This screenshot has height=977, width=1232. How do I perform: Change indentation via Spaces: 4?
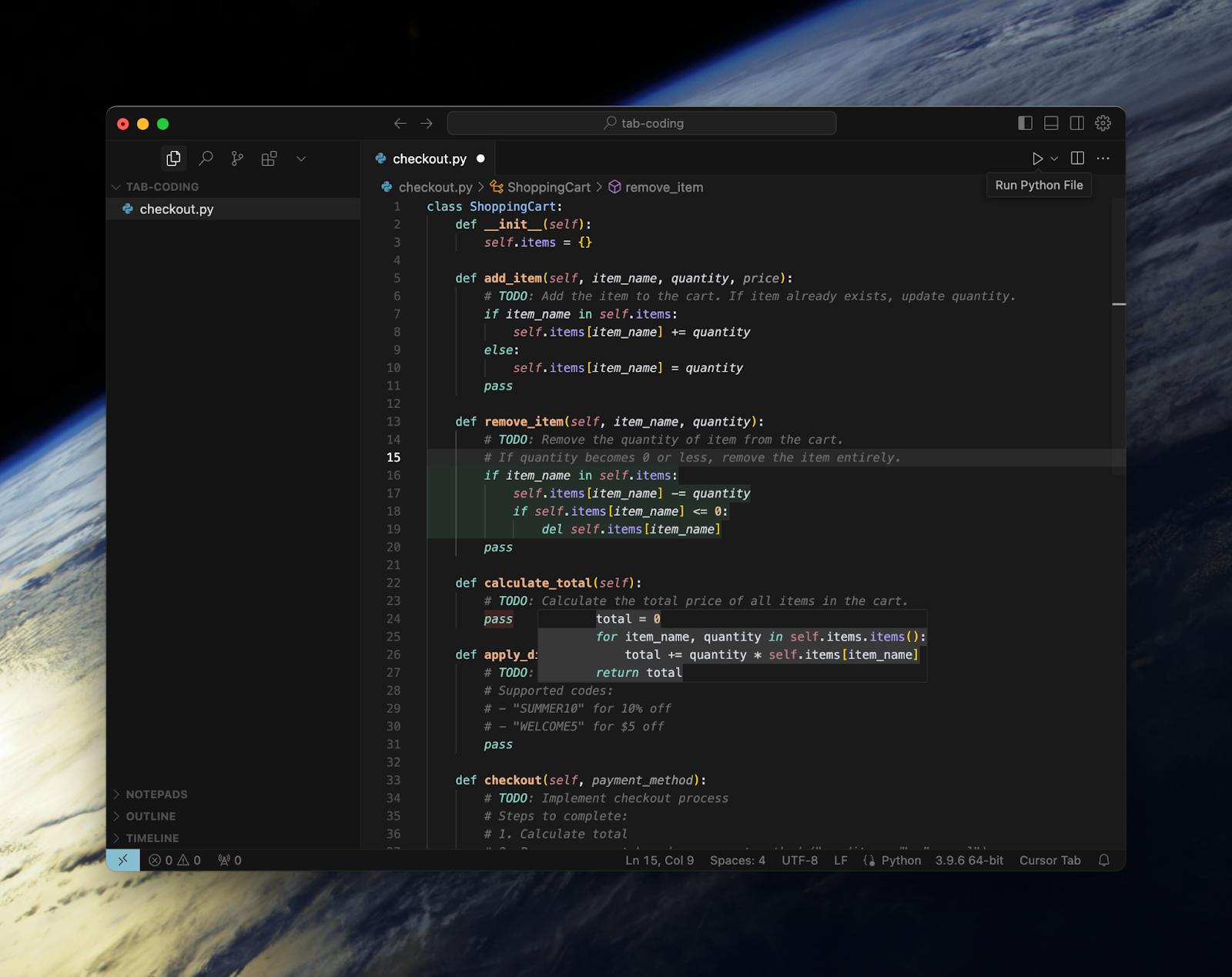coord(738,861)
